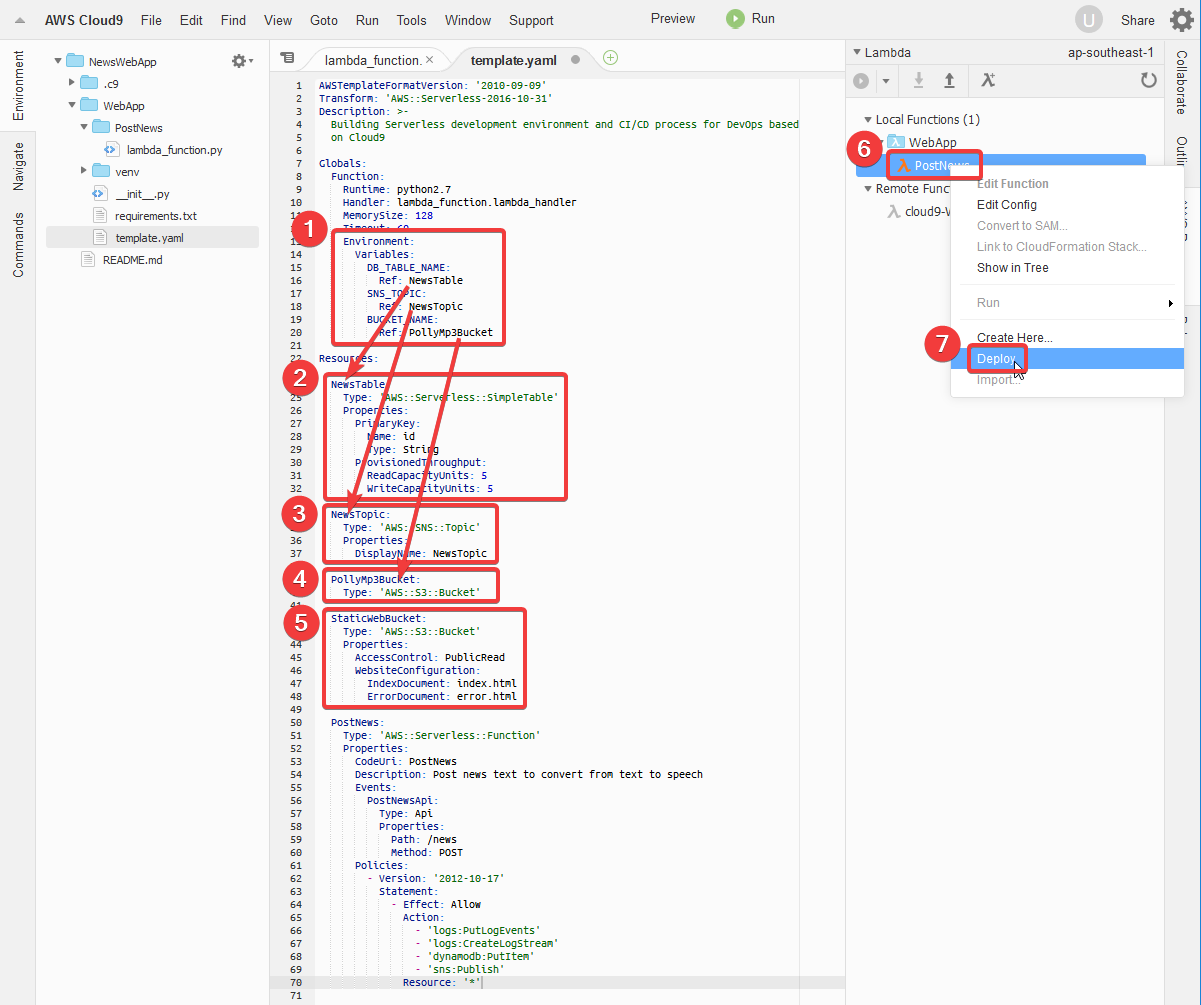Click the WebApp Lambda folder icon
This screenshot has width=1201, height=1005.
(x=895, y=142)
